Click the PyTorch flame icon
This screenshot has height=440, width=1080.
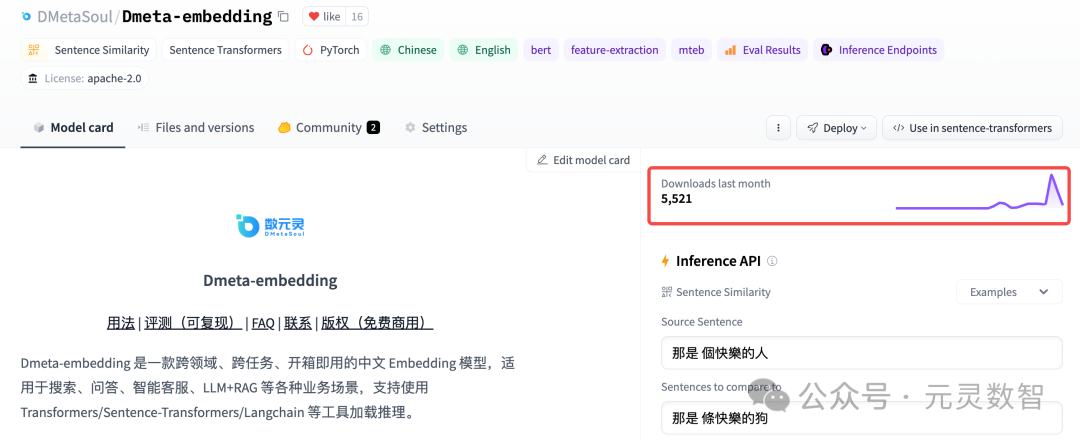(307, 50)
